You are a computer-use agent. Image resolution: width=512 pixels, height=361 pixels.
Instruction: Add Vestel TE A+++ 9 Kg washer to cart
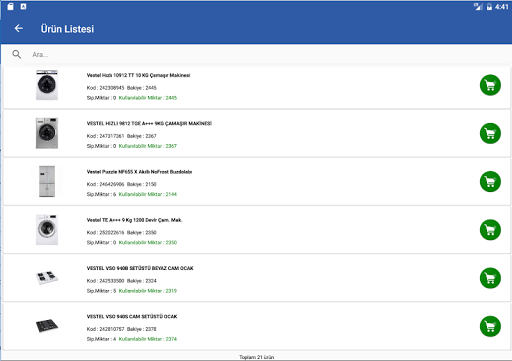[x=490, y=230]
